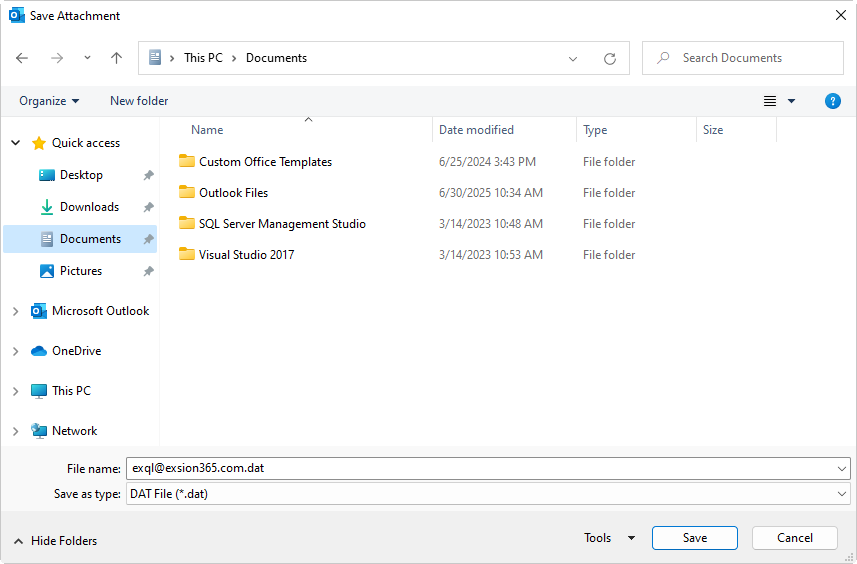The image size is (857, 564).
Task: Open Downloads in the navigation pane
Action: 90,207
